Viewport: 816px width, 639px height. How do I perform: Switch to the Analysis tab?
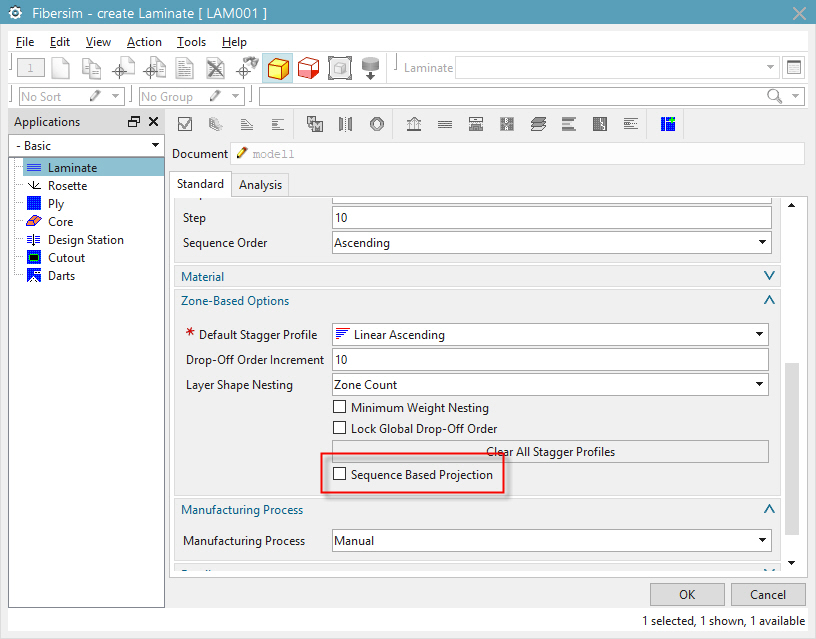click(x=260, y=185)
